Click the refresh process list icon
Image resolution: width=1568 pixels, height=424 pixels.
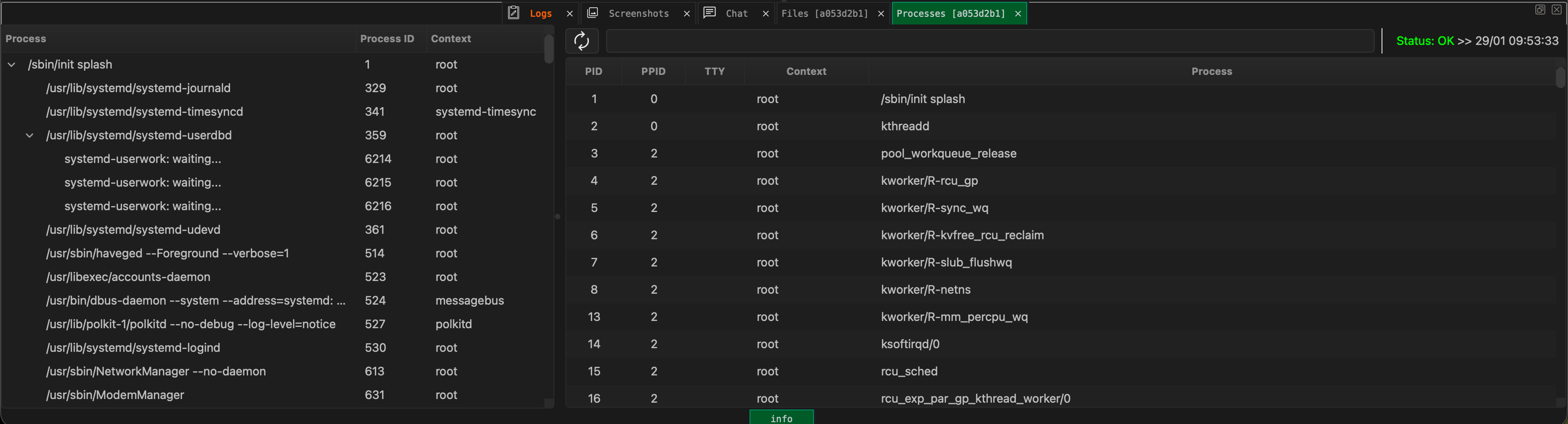(x=581, y=41)
